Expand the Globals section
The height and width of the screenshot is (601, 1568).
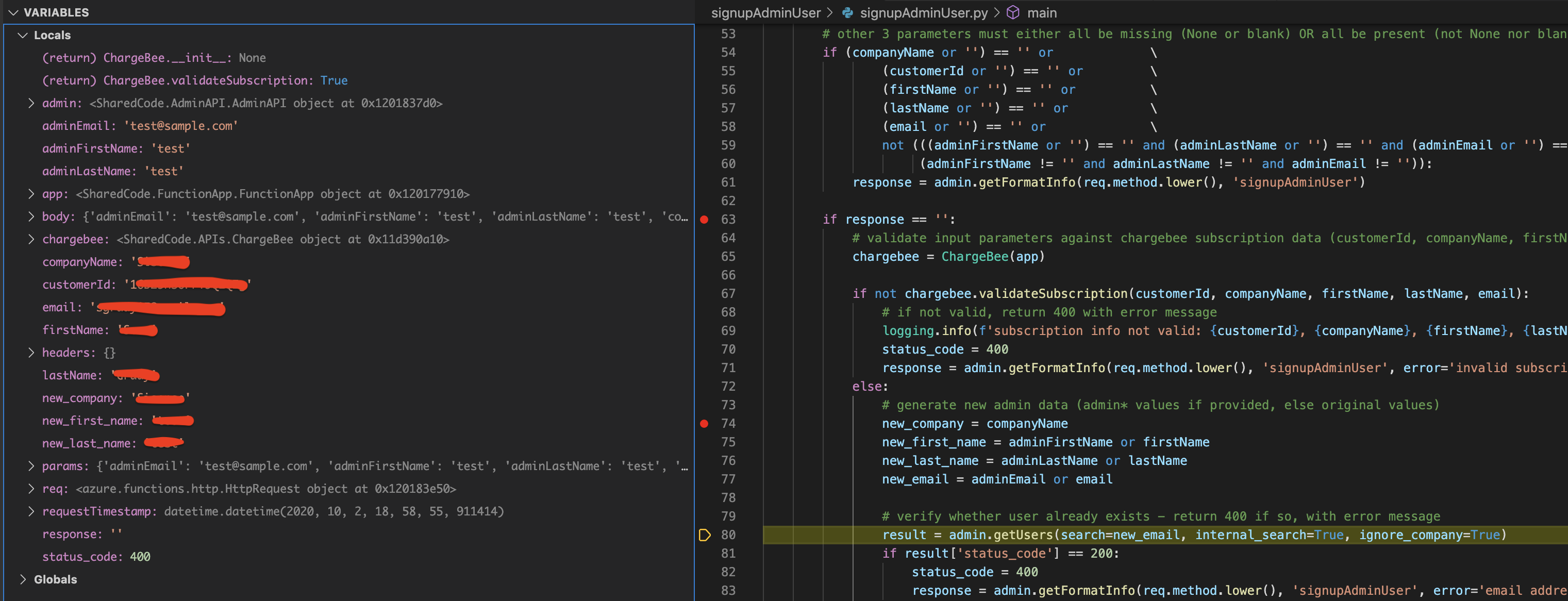pos(23,579)
